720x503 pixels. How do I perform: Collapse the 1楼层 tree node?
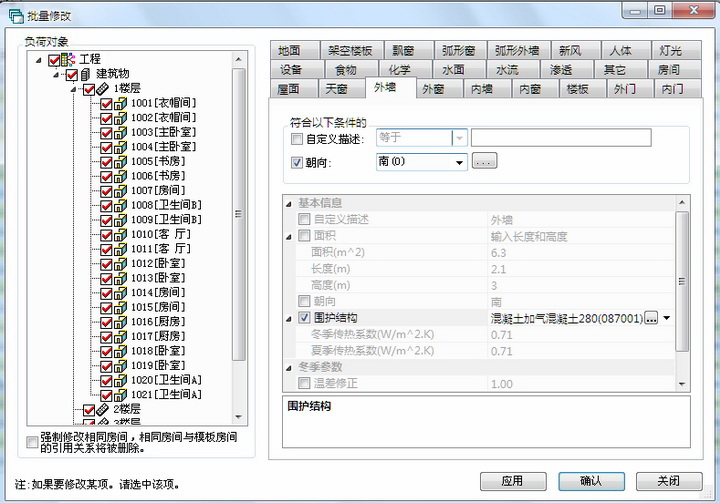click(x=73, y=89)
